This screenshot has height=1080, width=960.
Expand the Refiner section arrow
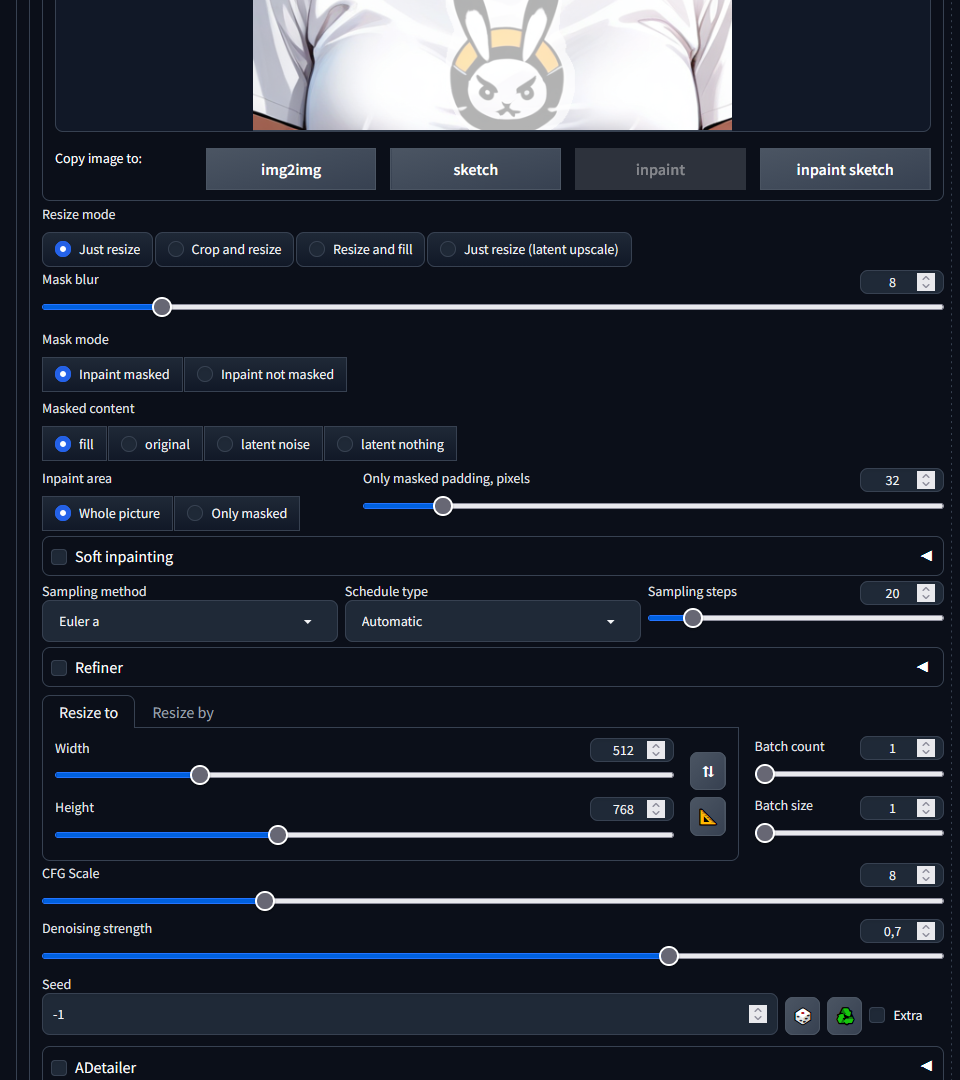pyautogui.click(x=923, y=667)
